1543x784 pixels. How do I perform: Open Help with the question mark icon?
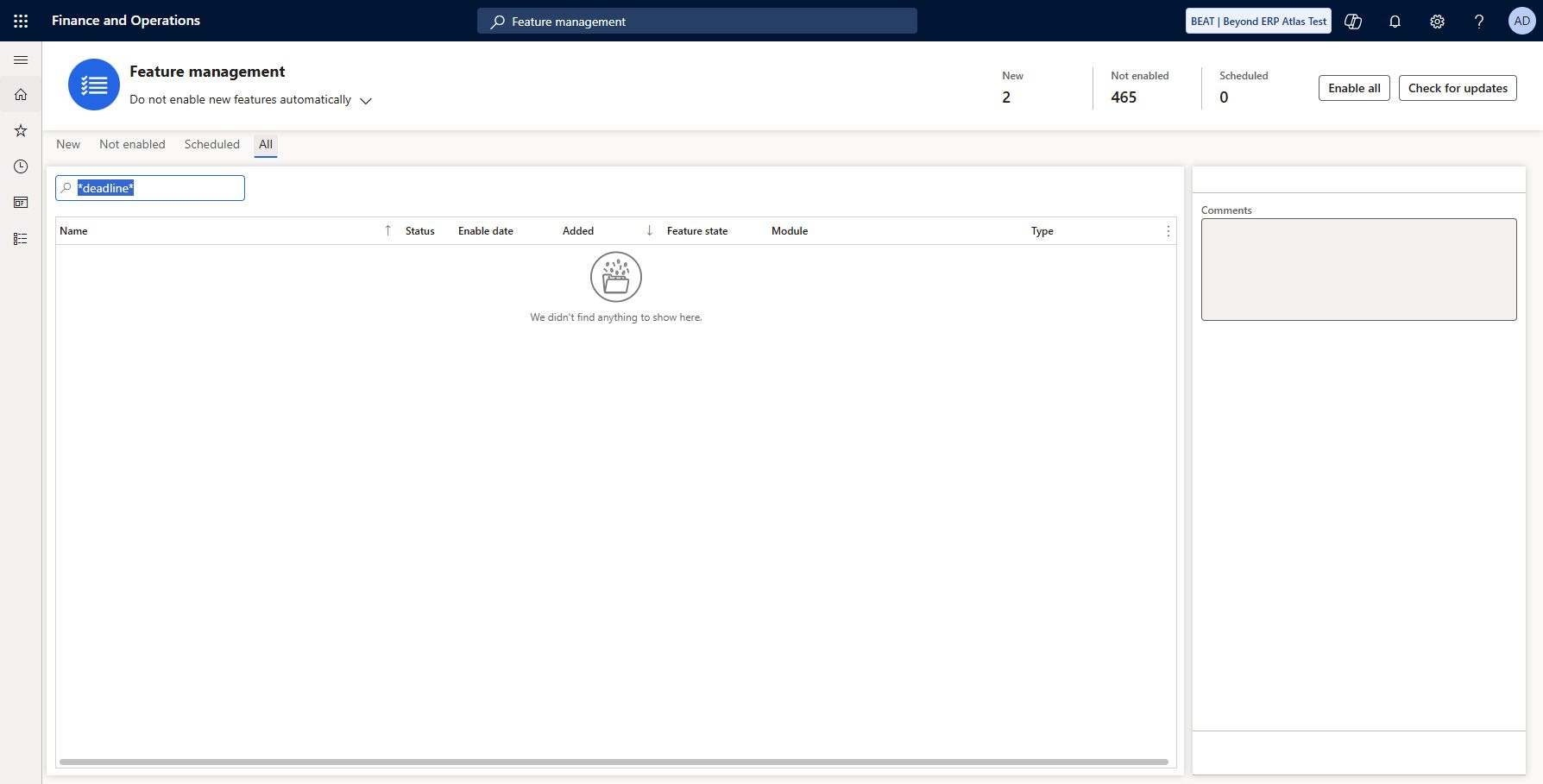point(1479,22)
